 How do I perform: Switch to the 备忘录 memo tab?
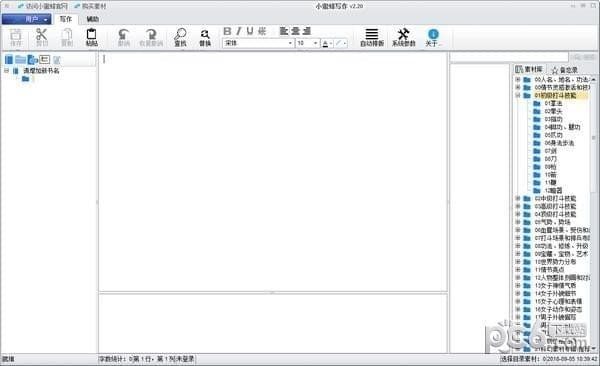point(564,70)
